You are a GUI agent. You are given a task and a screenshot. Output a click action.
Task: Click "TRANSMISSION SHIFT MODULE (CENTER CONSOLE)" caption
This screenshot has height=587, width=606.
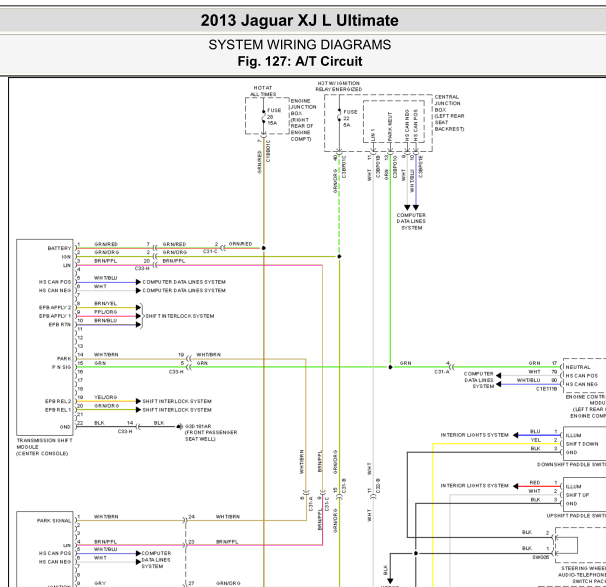(44, 447)
